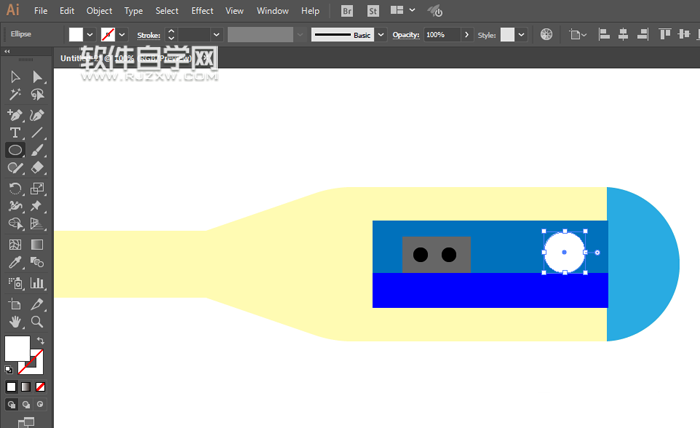Pick the Puppet Warp pin tool
Viewport: 700px width, 428px height.
(x=37, y=206)
